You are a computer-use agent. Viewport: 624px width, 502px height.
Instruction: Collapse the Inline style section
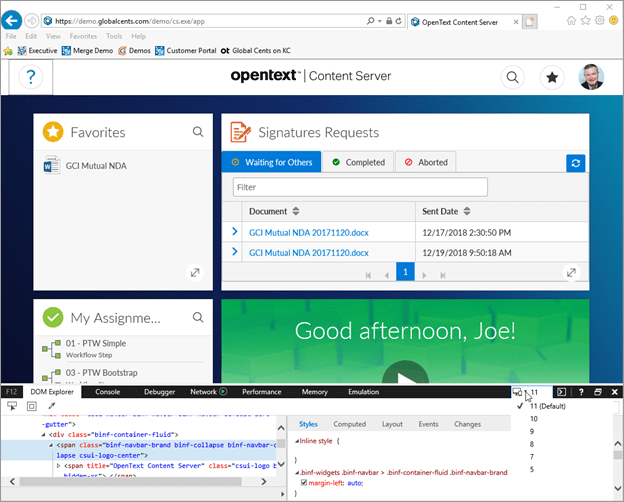tap(296, 441)
